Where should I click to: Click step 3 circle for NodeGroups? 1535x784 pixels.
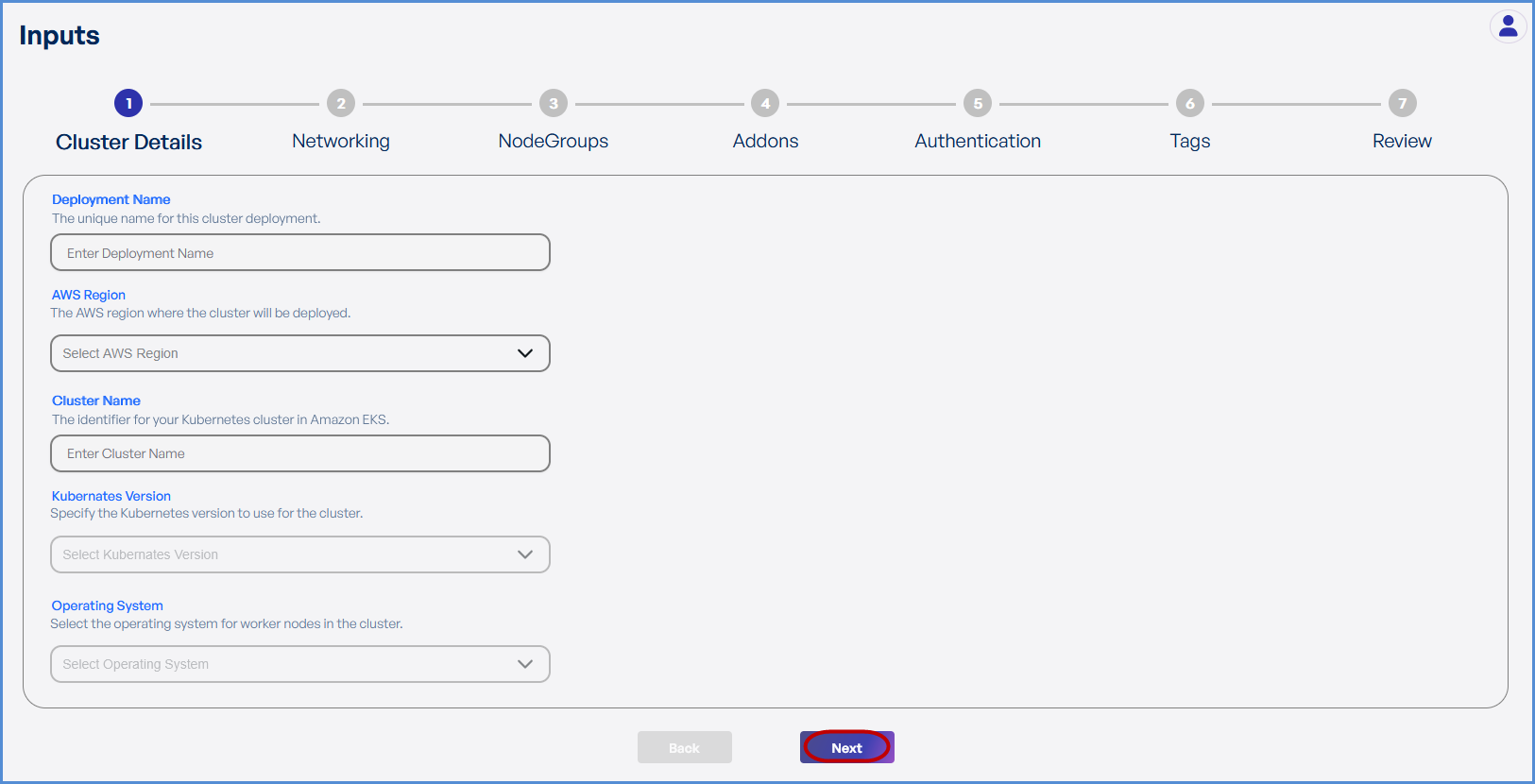[554, 103]
